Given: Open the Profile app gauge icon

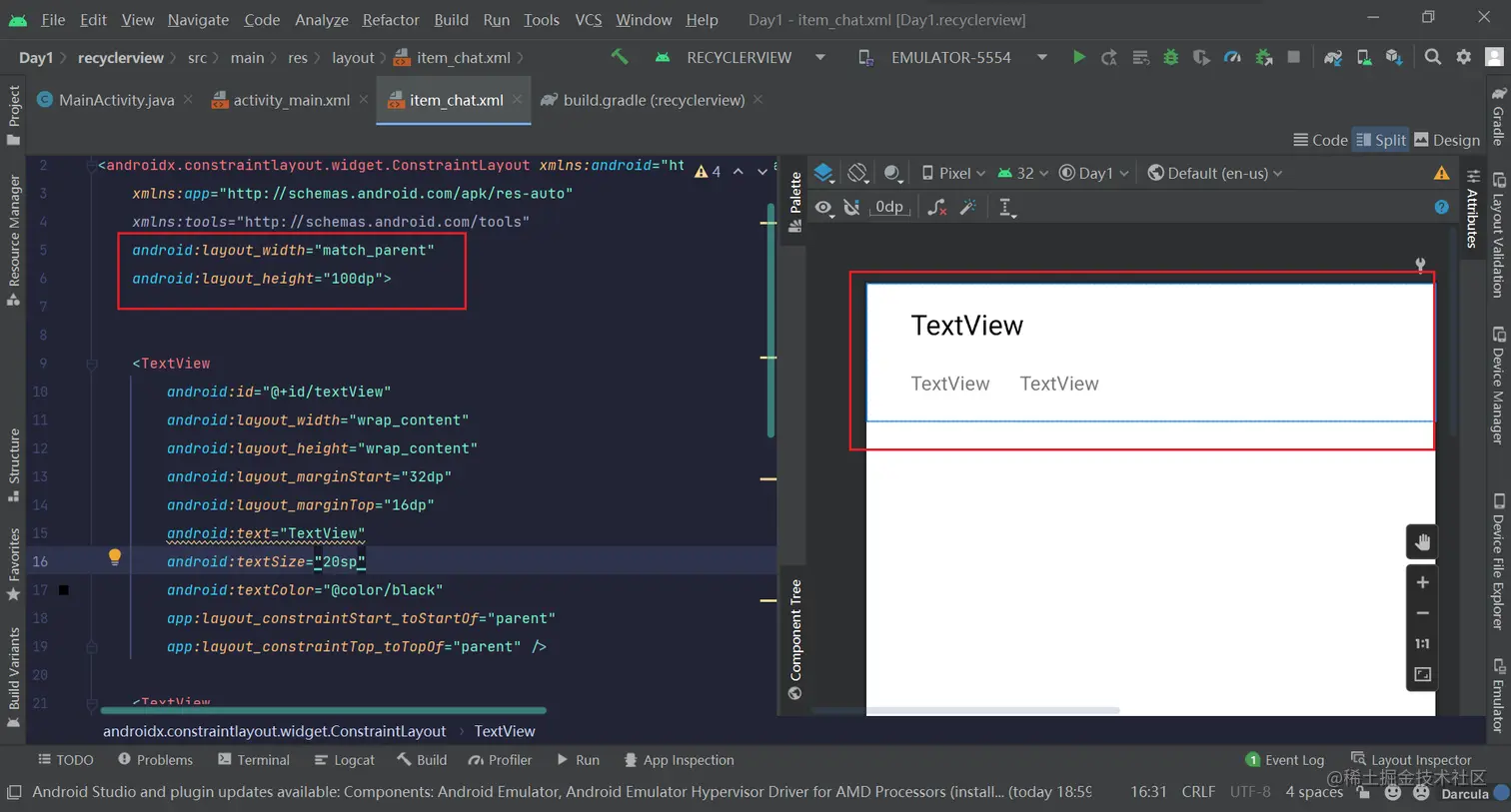Looking at the screenshot, I should pyautogui.click(x=1232, y=58).
